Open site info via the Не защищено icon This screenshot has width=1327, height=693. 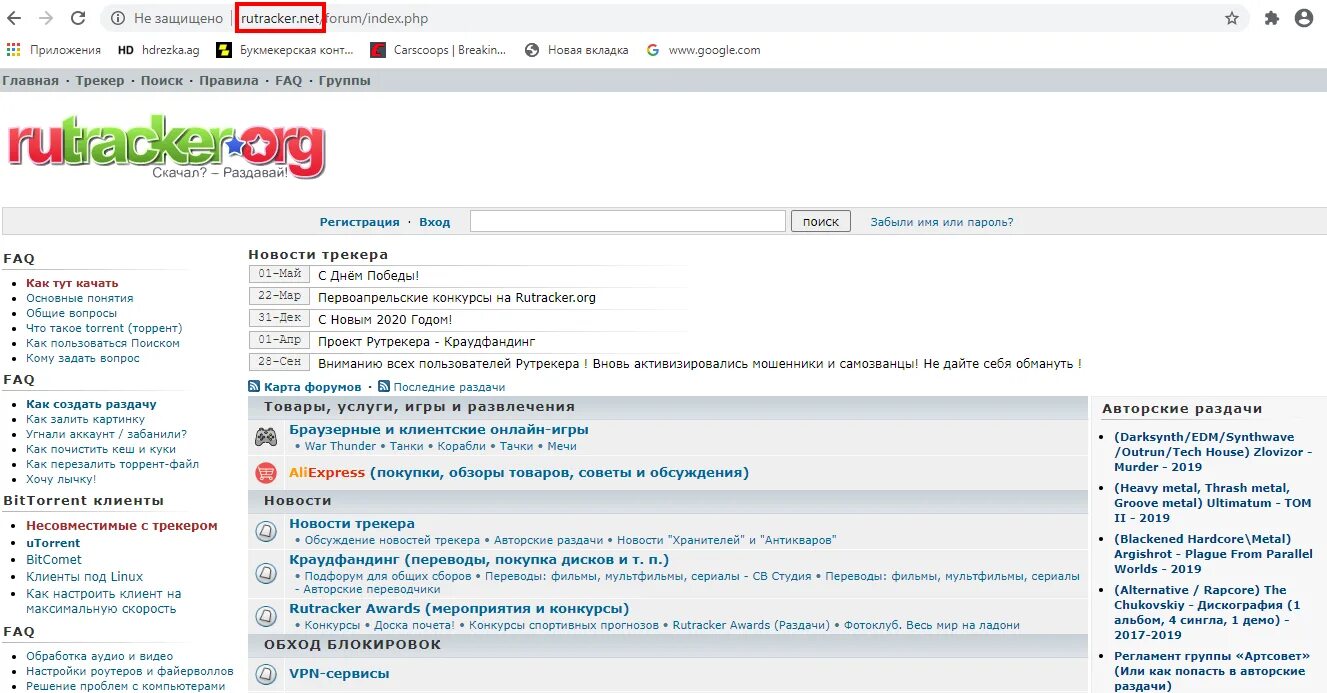117,18
